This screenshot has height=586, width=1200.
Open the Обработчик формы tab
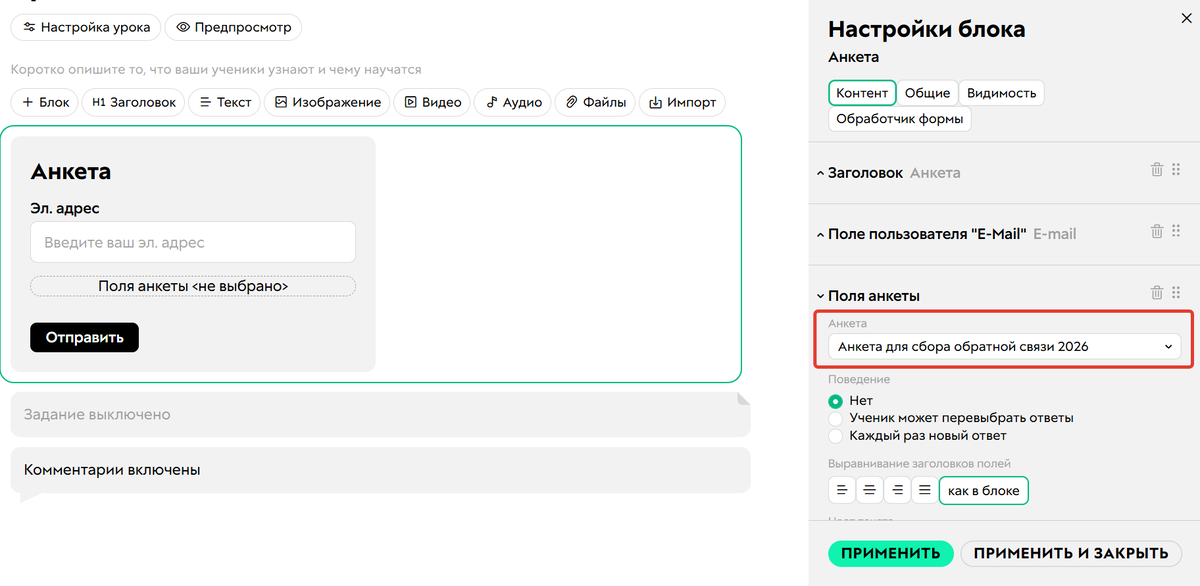pyautogui.click(x=900, y=120)
